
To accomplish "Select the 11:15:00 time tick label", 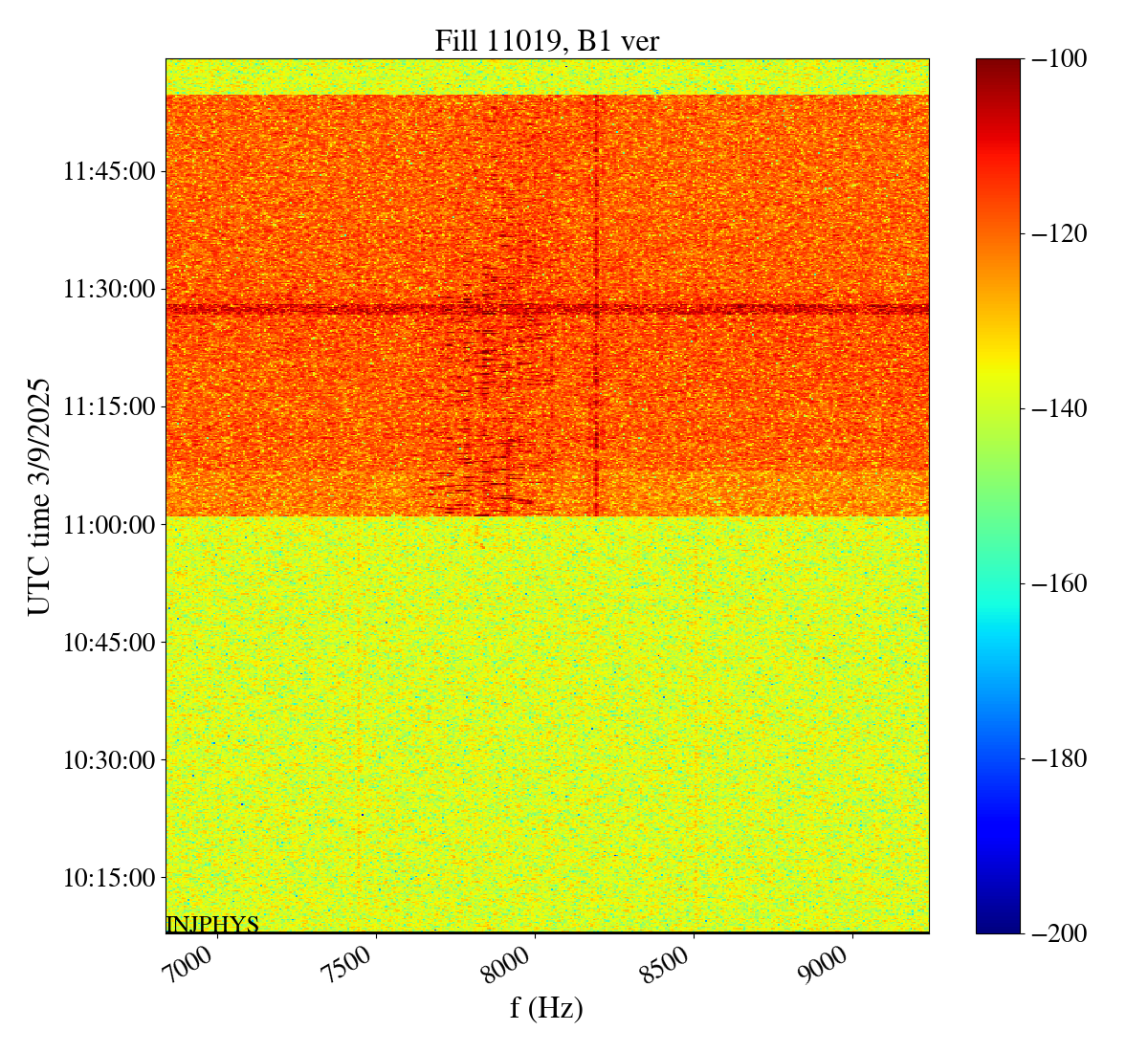I will point(108,406).
